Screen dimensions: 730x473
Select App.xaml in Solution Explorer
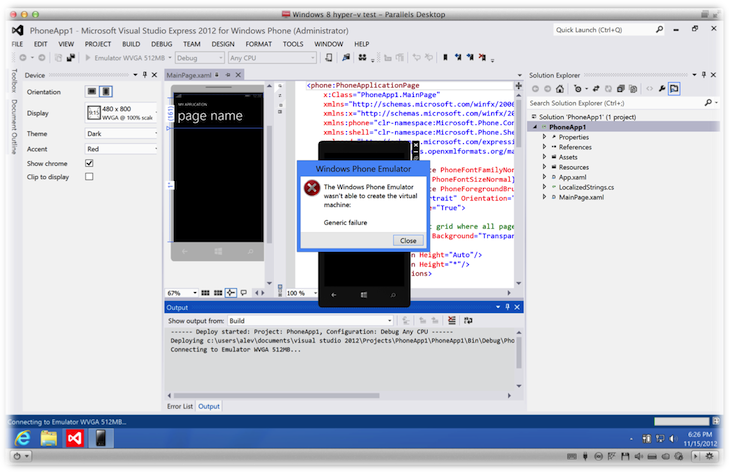tap(572, 177)
